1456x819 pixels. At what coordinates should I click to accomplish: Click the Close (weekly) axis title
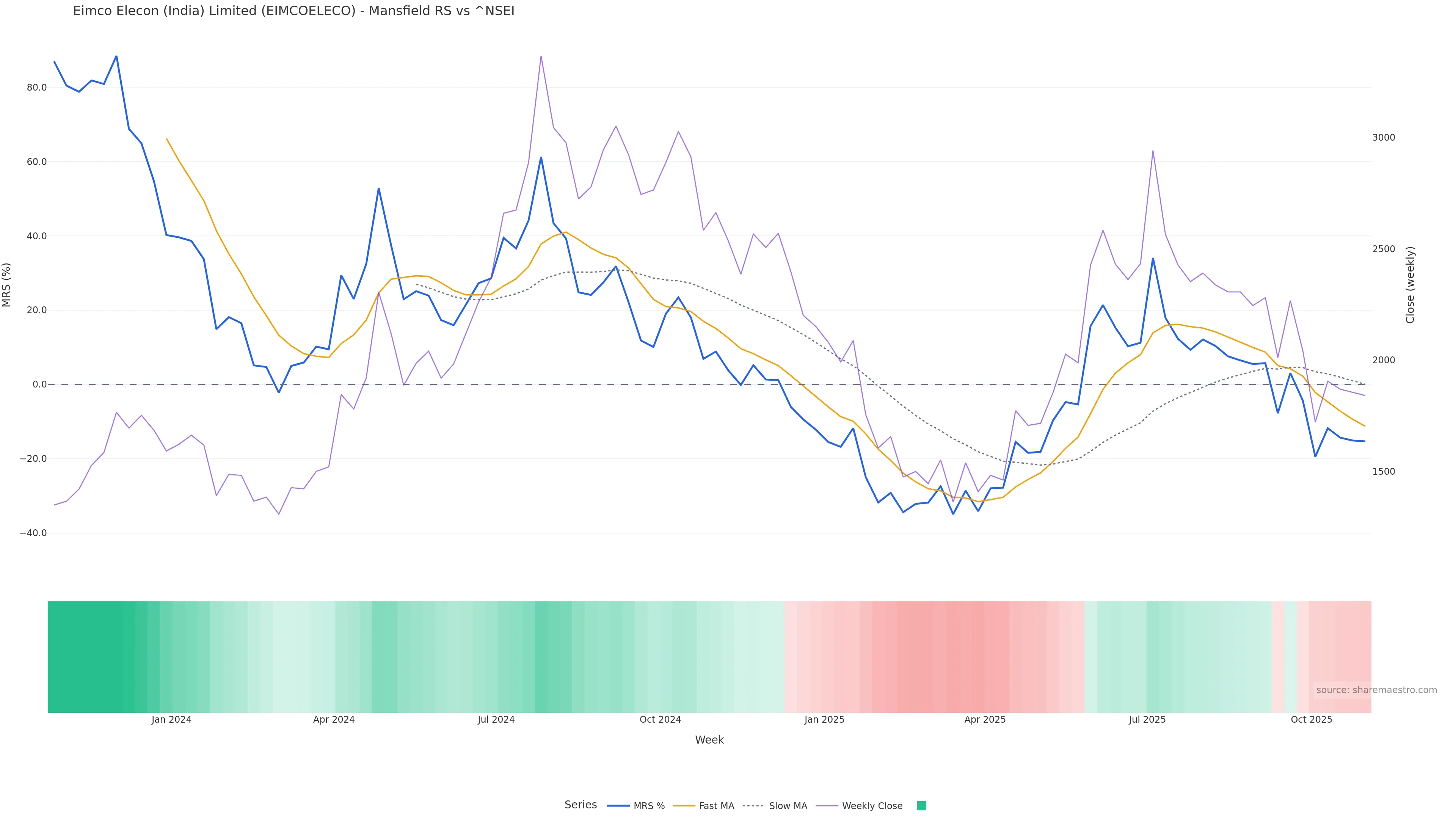pos(1410,285)
